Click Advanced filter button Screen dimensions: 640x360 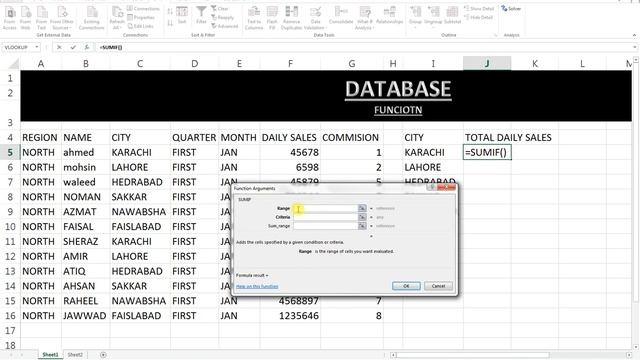click(224, 26)
